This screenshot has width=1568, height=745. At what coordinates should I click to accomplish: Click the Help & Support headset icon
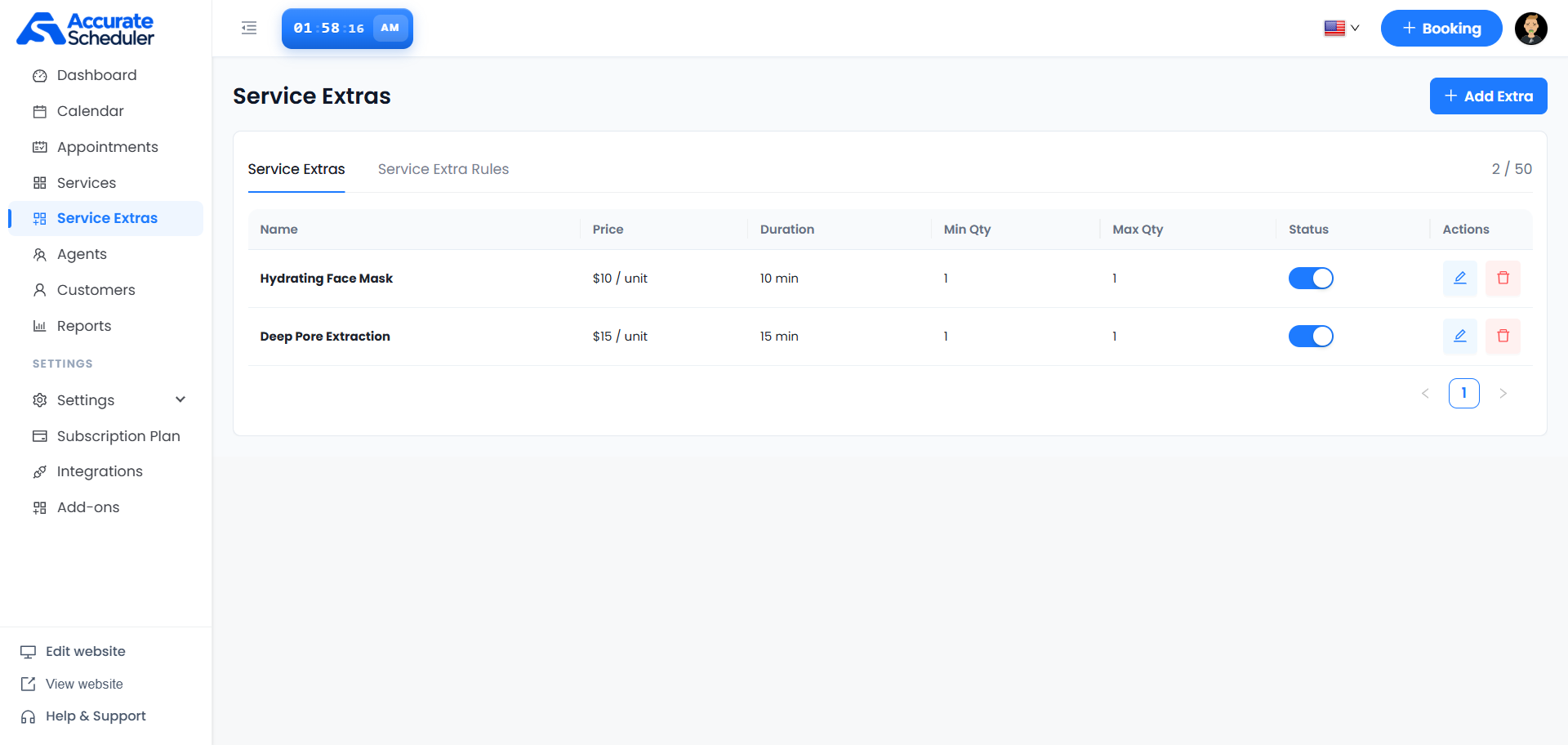pos(29,717)
